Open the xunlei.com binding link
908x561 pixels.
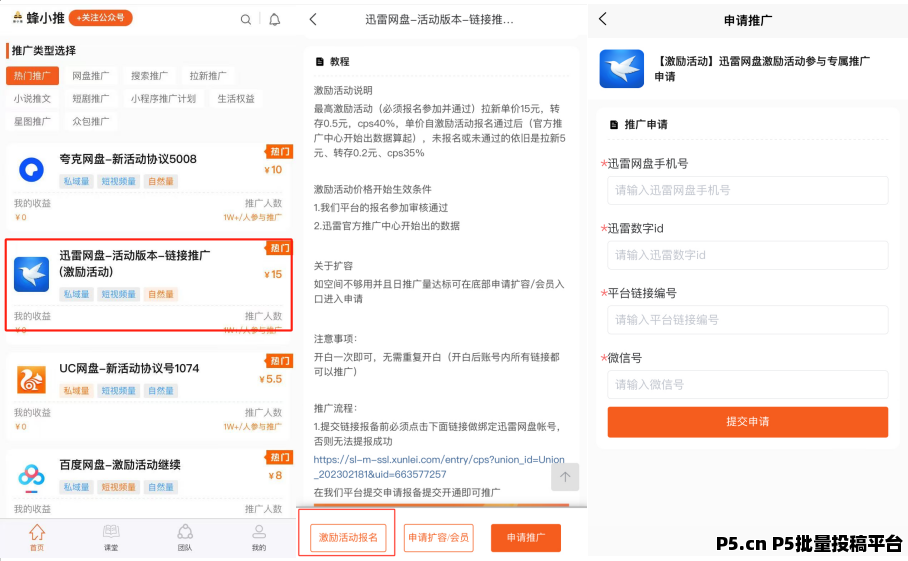(439, 467)
